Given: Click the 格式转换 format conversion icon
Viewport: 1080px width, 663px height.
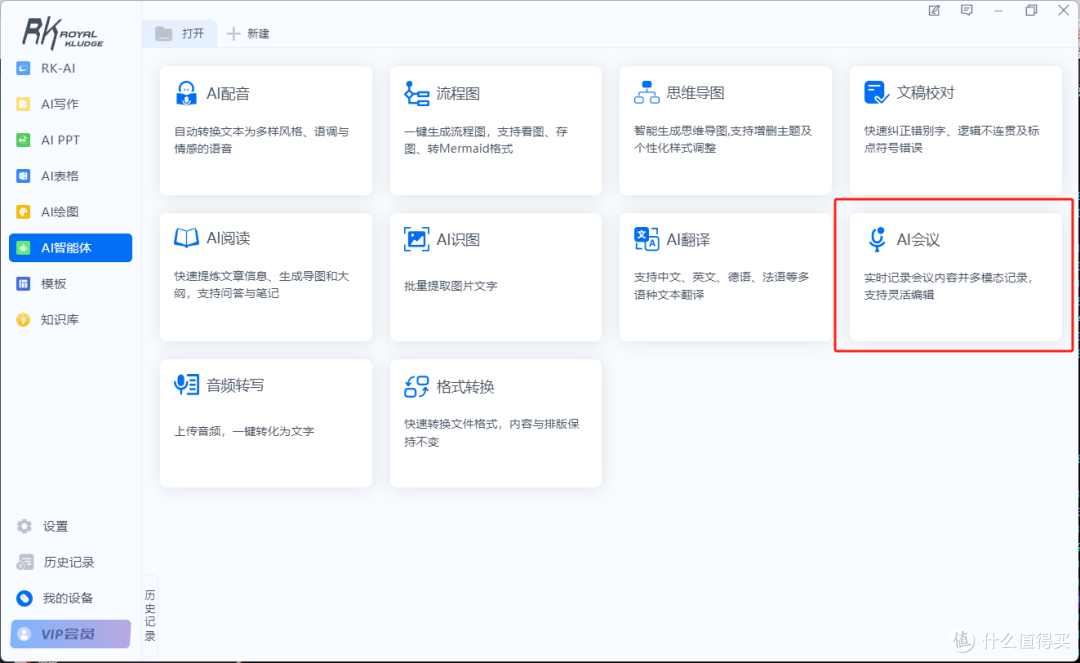Looking at the screenshot, I should [x=416, y=386].
